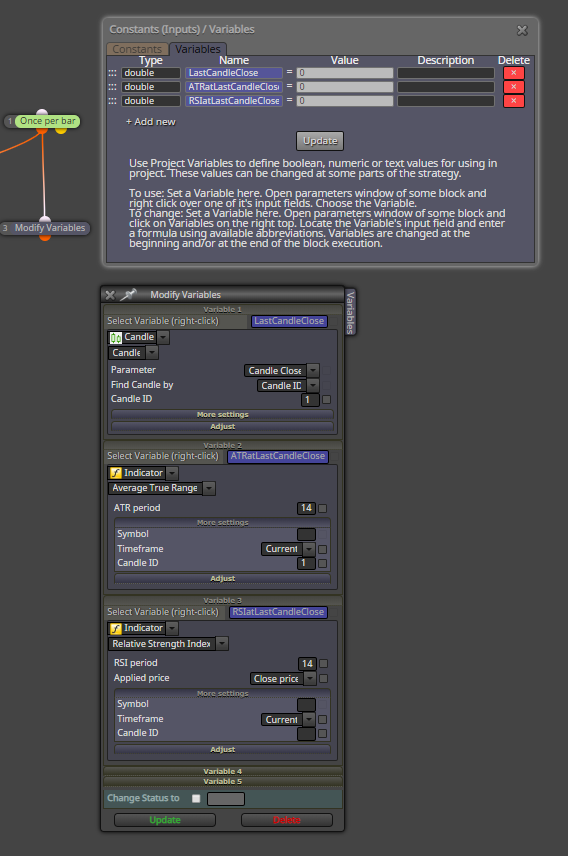Toggle checkbox next to Applied price
The width and height of the screenshot is (568, 856).
(323, 678)
